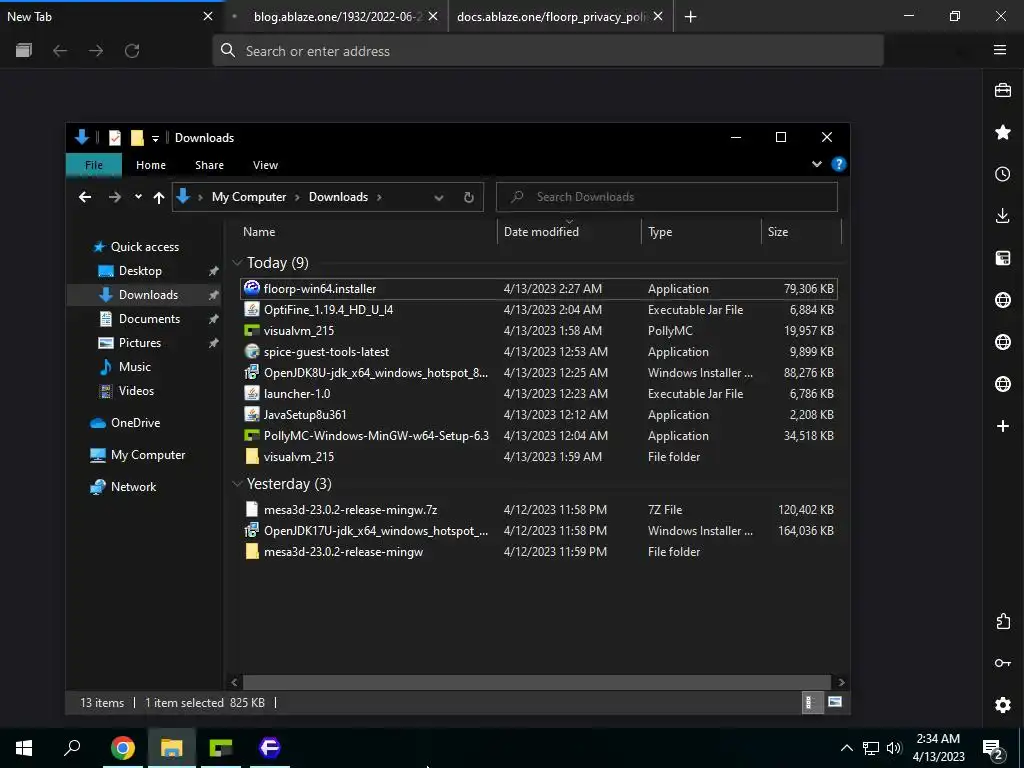Select PollyMC-Windows-MinGW-w64-Setup-6.3 file
Screen dimensions: 1024x768
click(539, 436)
